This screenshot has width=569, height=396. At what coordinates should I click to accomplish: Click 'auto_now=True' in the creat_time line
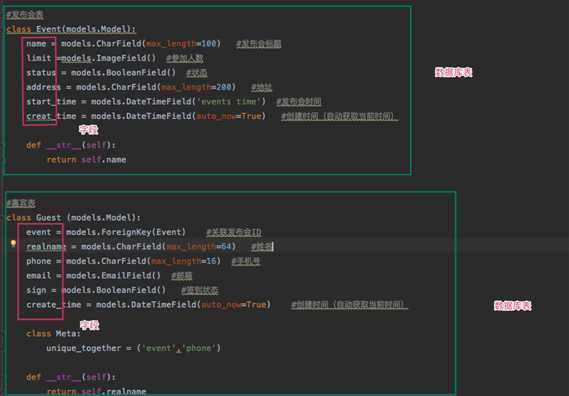coord(229,116)
